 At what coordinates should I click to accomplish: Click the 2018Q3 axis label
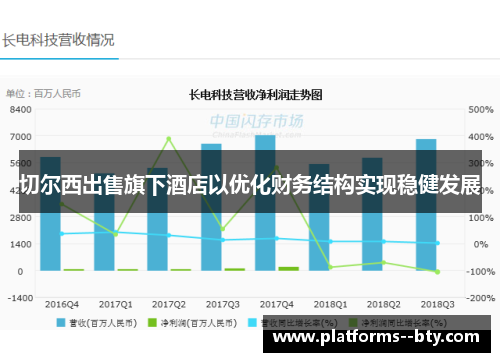click(x=437, y=304)
